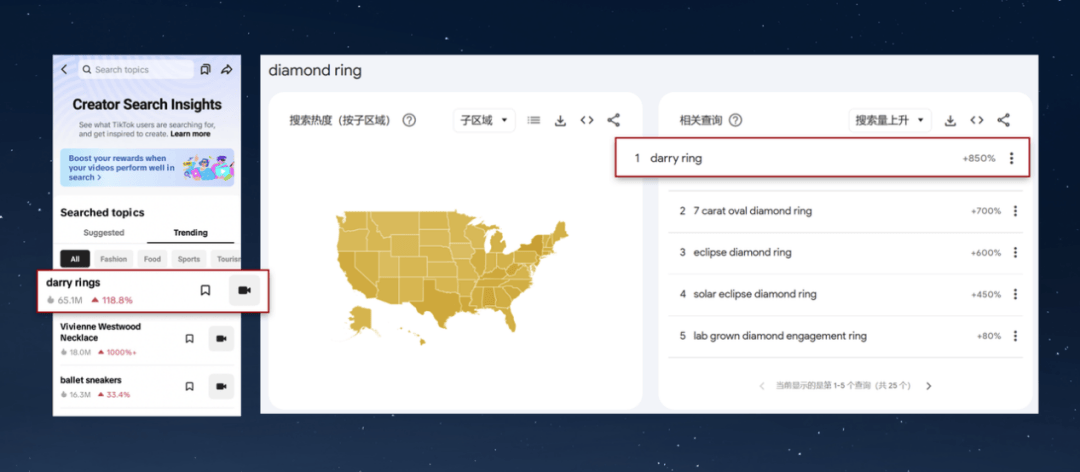Type in the Search topics field
The width and height of the screenshot is (1080, 472).
(x=140, y=70)
